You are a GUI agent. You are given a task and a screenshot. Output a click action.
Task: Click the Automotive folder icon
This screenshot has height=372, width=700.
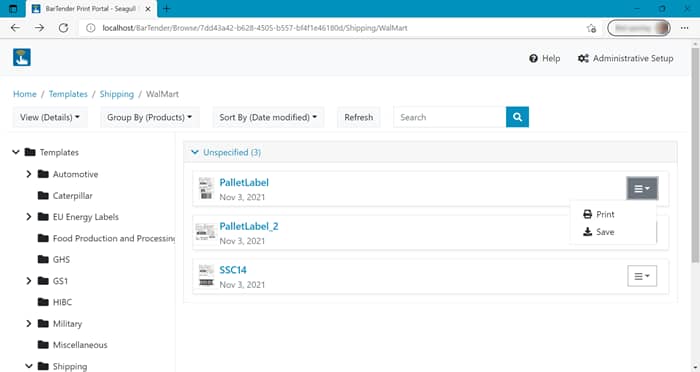(x=43, y=174)
